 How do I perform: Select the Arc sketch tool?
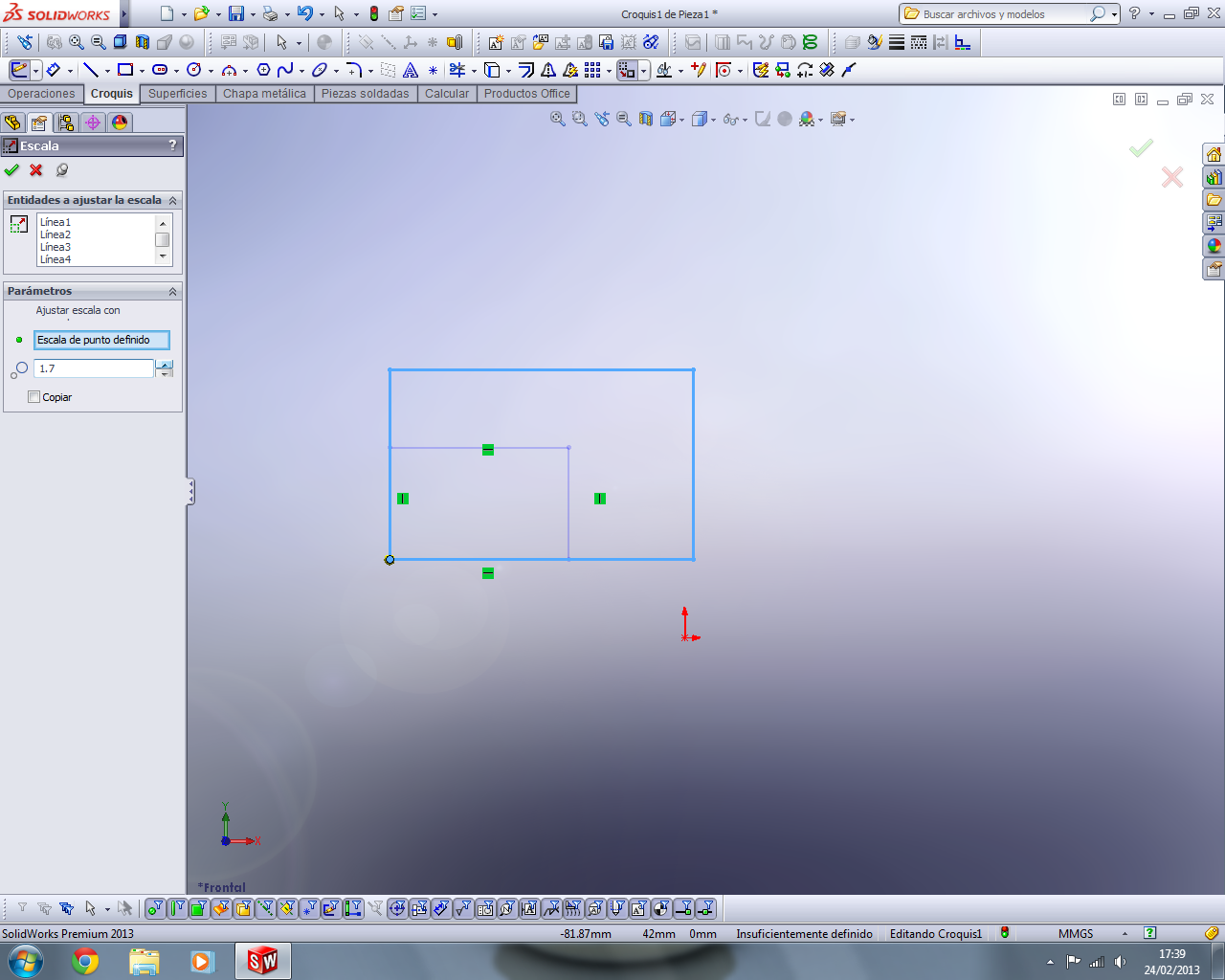[x=229, y=70]
